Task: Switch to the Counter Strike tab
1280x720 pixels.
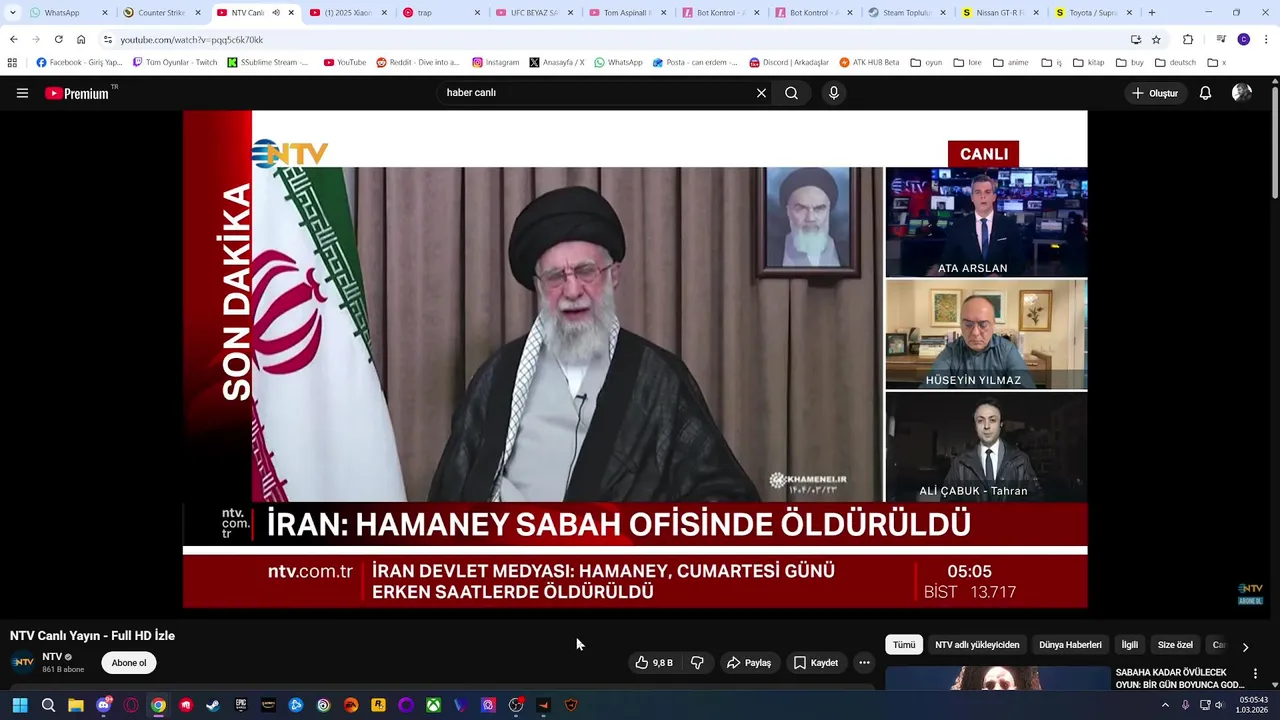Action: tap(162, 13)
